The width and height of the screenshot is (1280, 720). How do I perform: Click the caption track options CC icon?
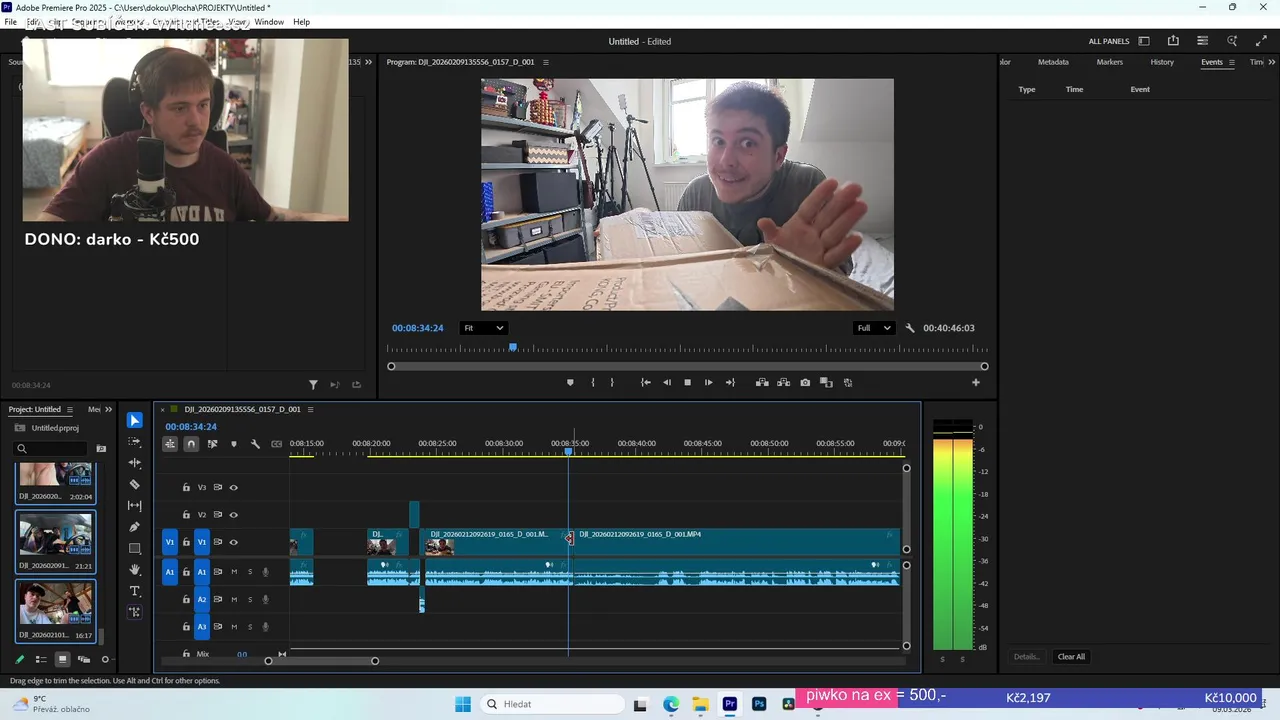click(277, 444)
